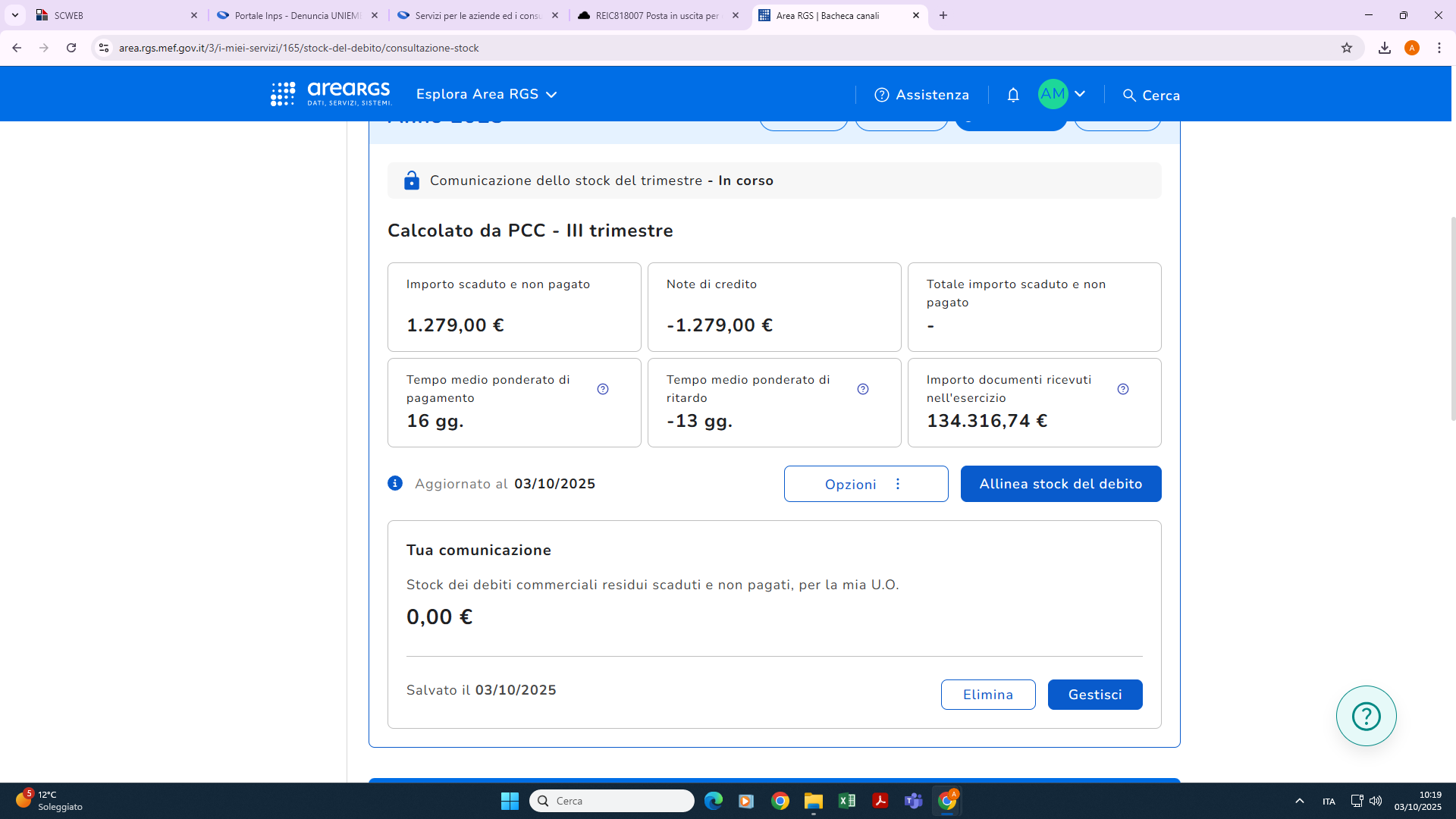This screenshot has height=819, width=1456.
Task: Click help icon for Tempo medio ponderato di pagamento
Action: 603,389
